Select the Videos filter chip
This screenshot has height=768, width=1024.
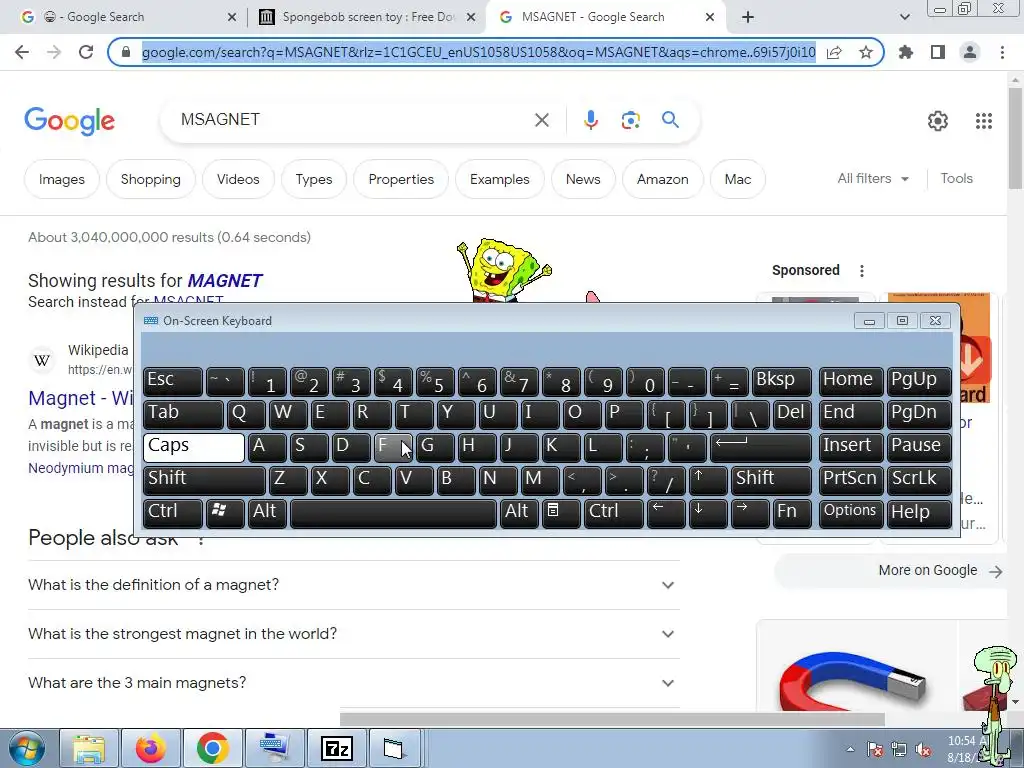coord(238,180)
